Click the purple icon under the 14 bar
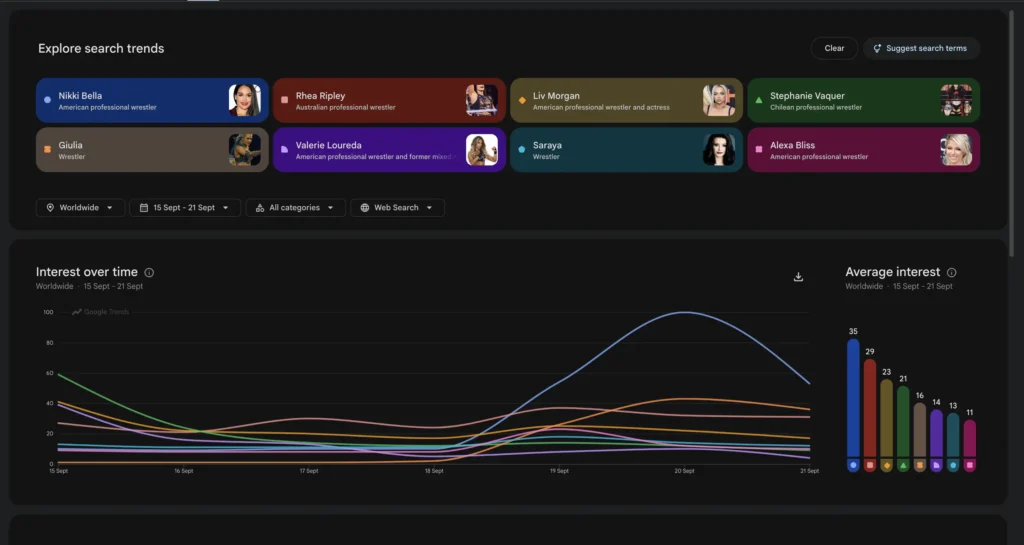The width and height of the screenshot is (1024, 545). pos(936,465)
